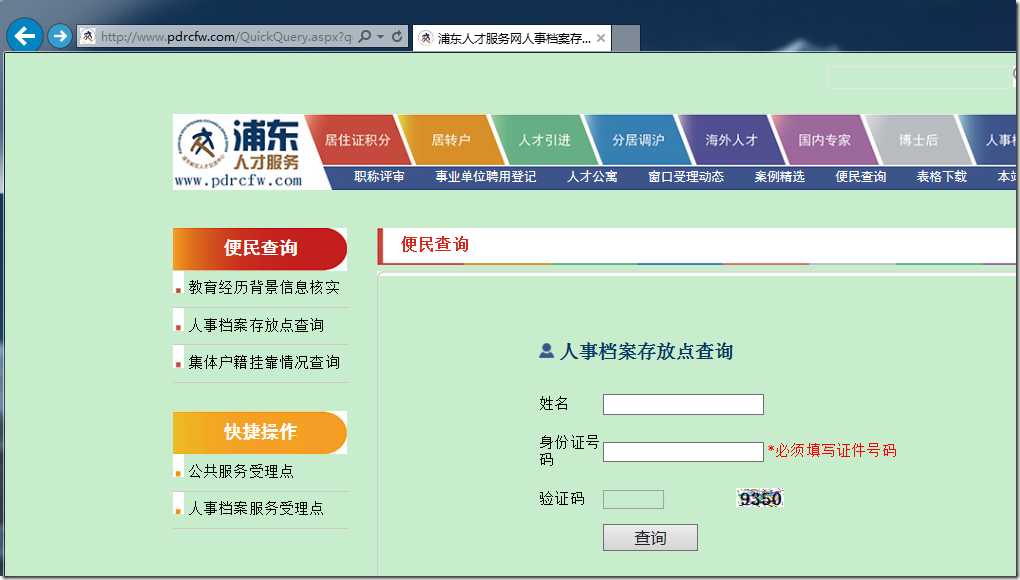The width and height of the screenshot is (1020, 580).
Task: Open a new blank browser tab
Action: click(626, 38)
